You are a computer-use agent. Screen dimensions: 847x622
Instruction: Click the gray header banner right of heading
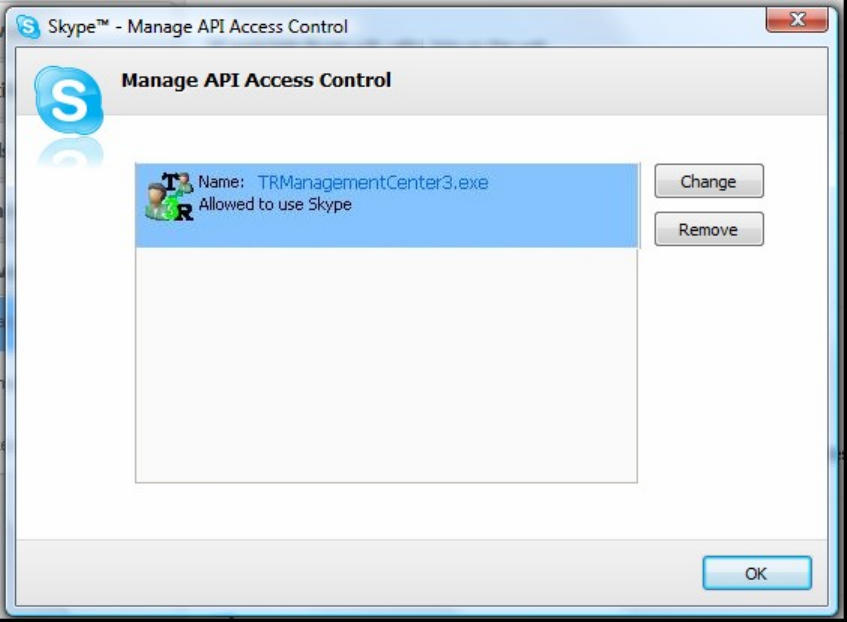pos(608,81)
